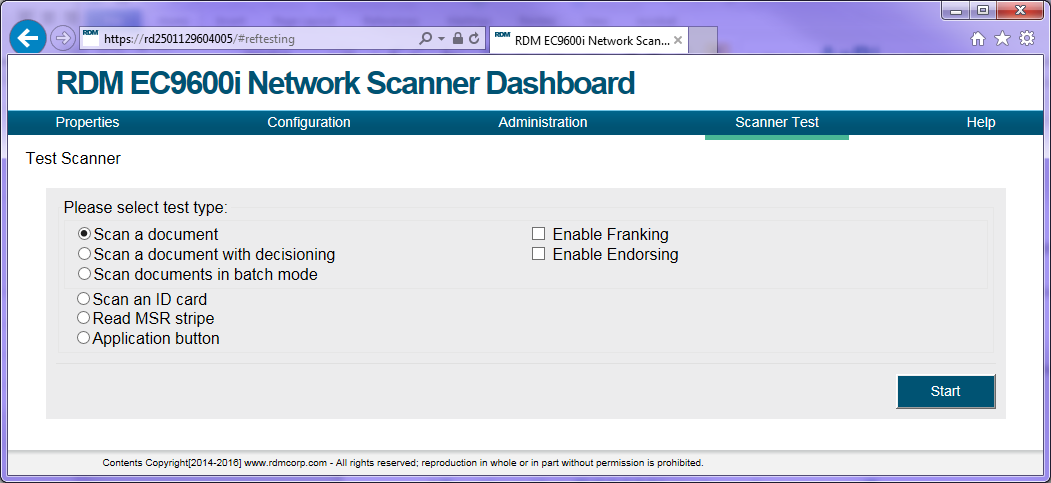Refresh the page with reload icon
1051x483 pixels.
point(474,39)
